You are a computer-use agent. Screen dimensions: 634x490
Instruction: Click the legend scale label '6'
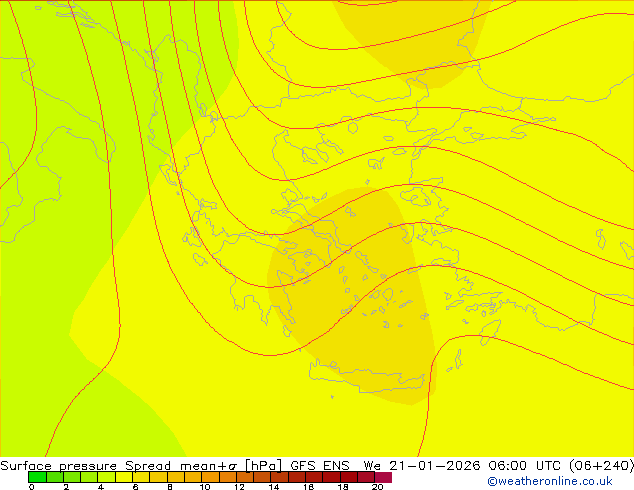pos(135,487)
